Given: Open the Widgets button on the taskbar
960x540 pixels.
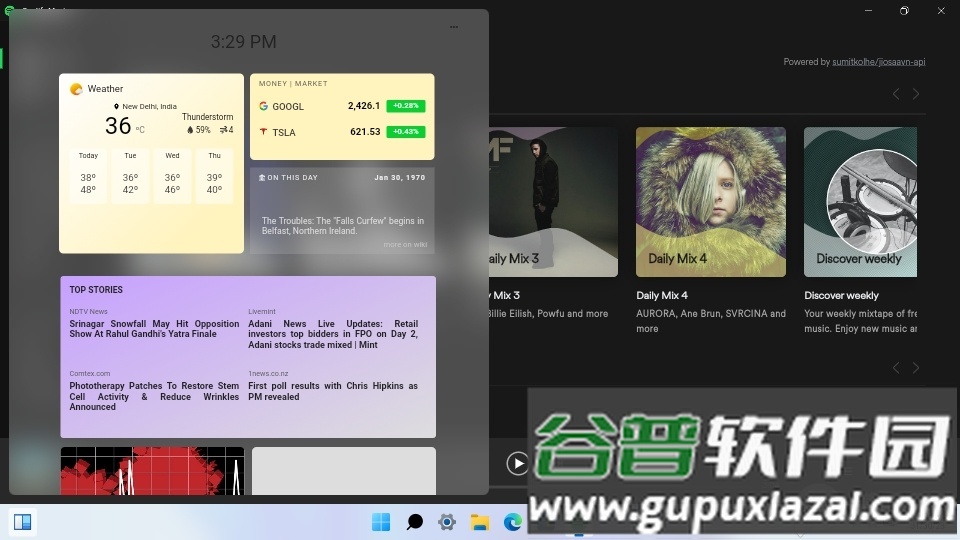Looking at the screenshot, I should point(23,522).
